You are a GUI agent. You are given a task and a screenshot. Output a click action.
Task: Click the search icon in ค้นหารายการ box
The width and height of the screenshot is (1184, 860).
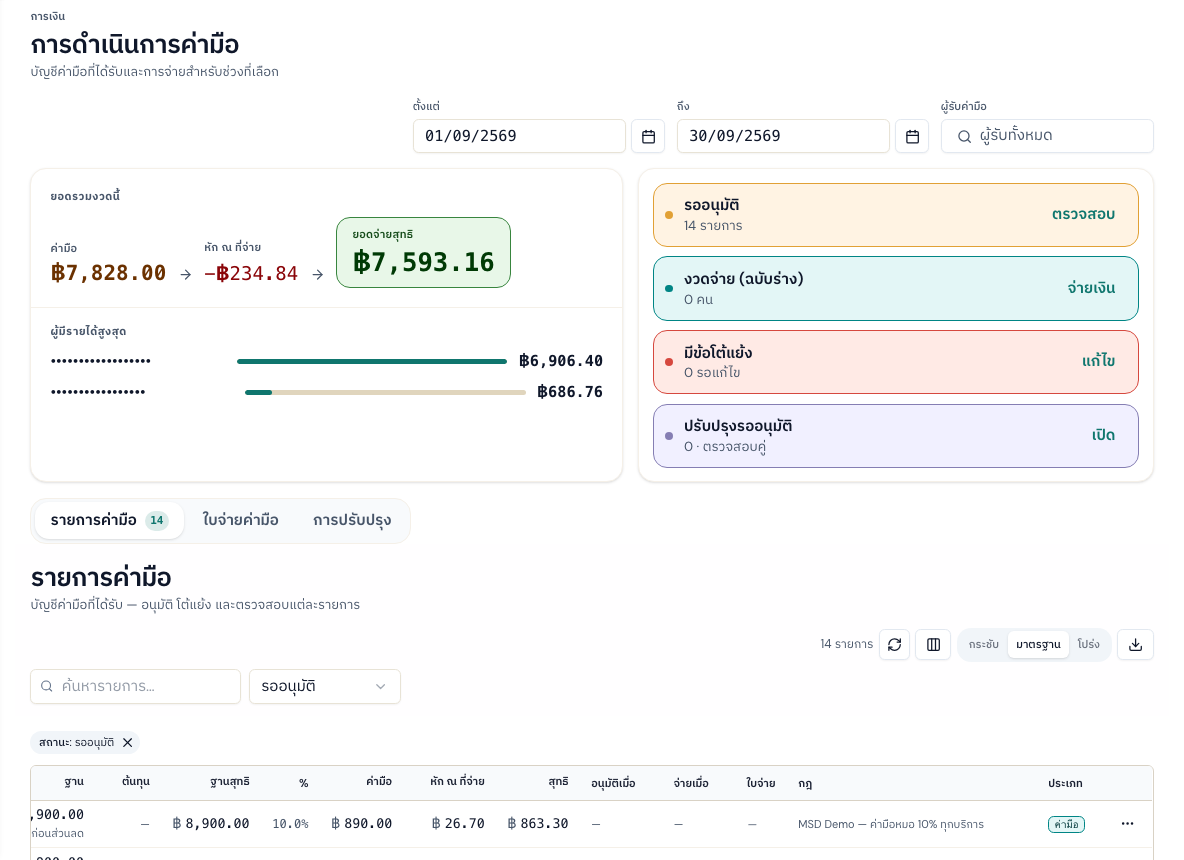point(47,686)
